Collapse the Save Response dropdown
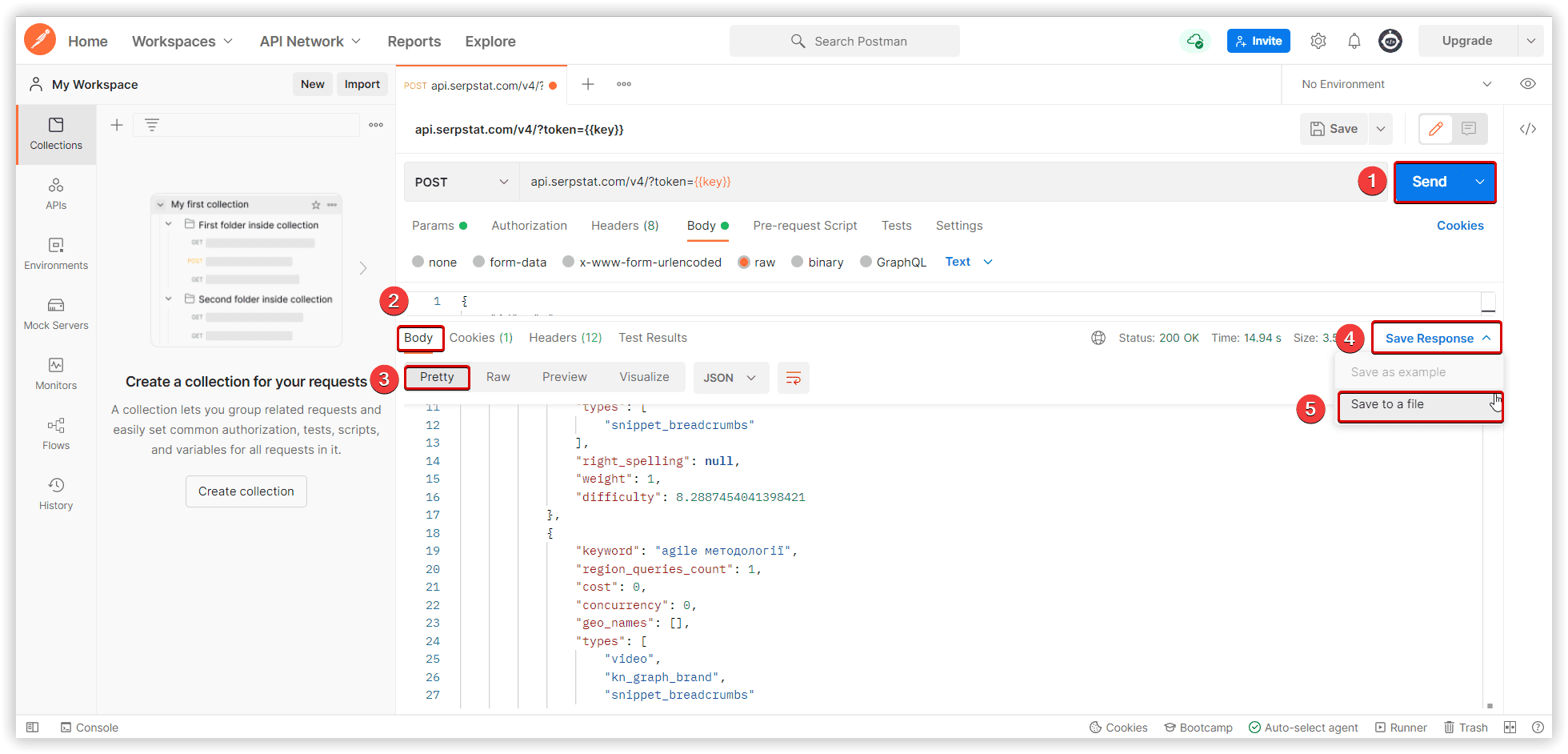This screenshot has height=754, width=1568. [x=1437, y=338]
